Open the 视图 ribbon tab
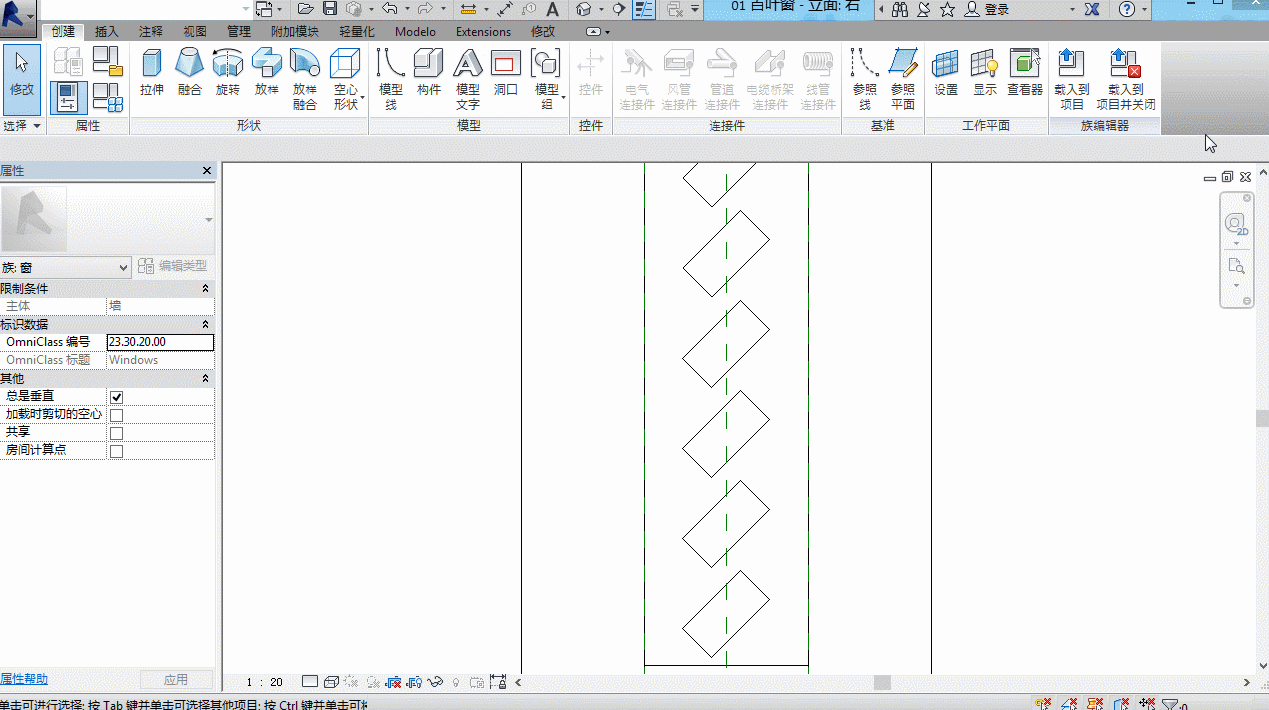The image size is (1269, 710). [x=194, y=32]
